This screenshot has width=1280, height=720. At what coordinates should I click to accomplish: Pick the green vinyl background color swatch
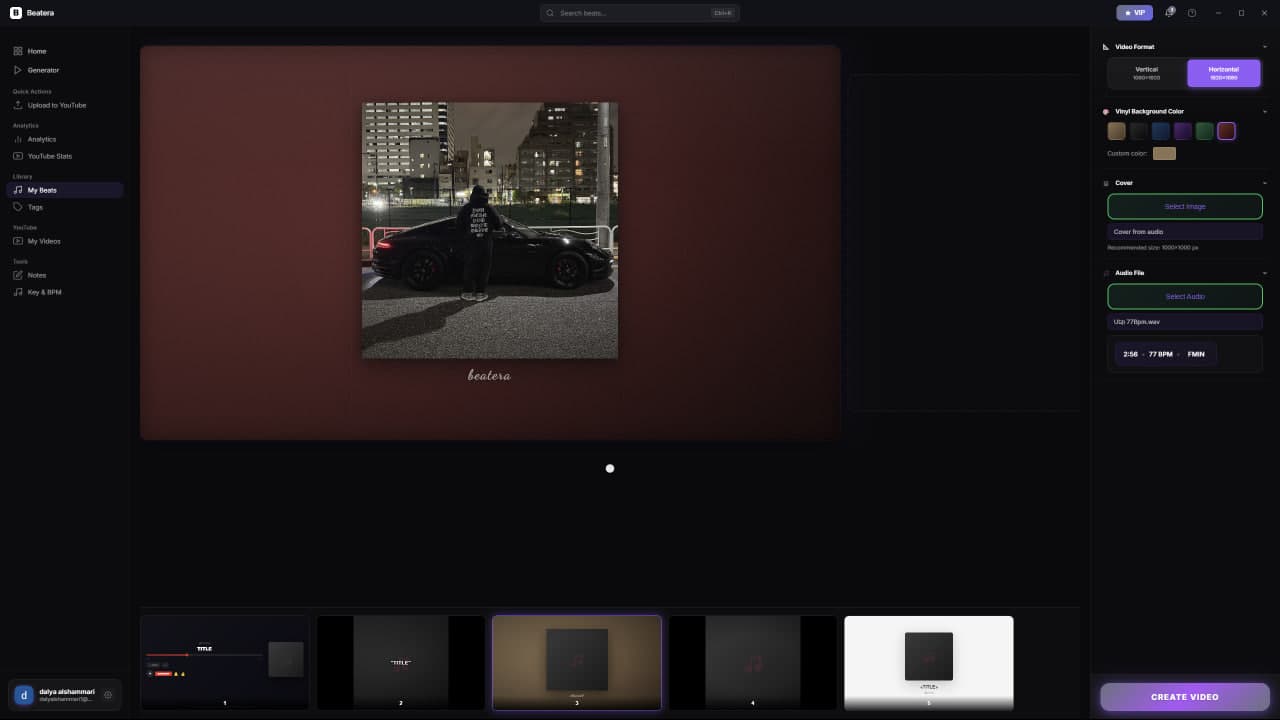click(1204, 130)
